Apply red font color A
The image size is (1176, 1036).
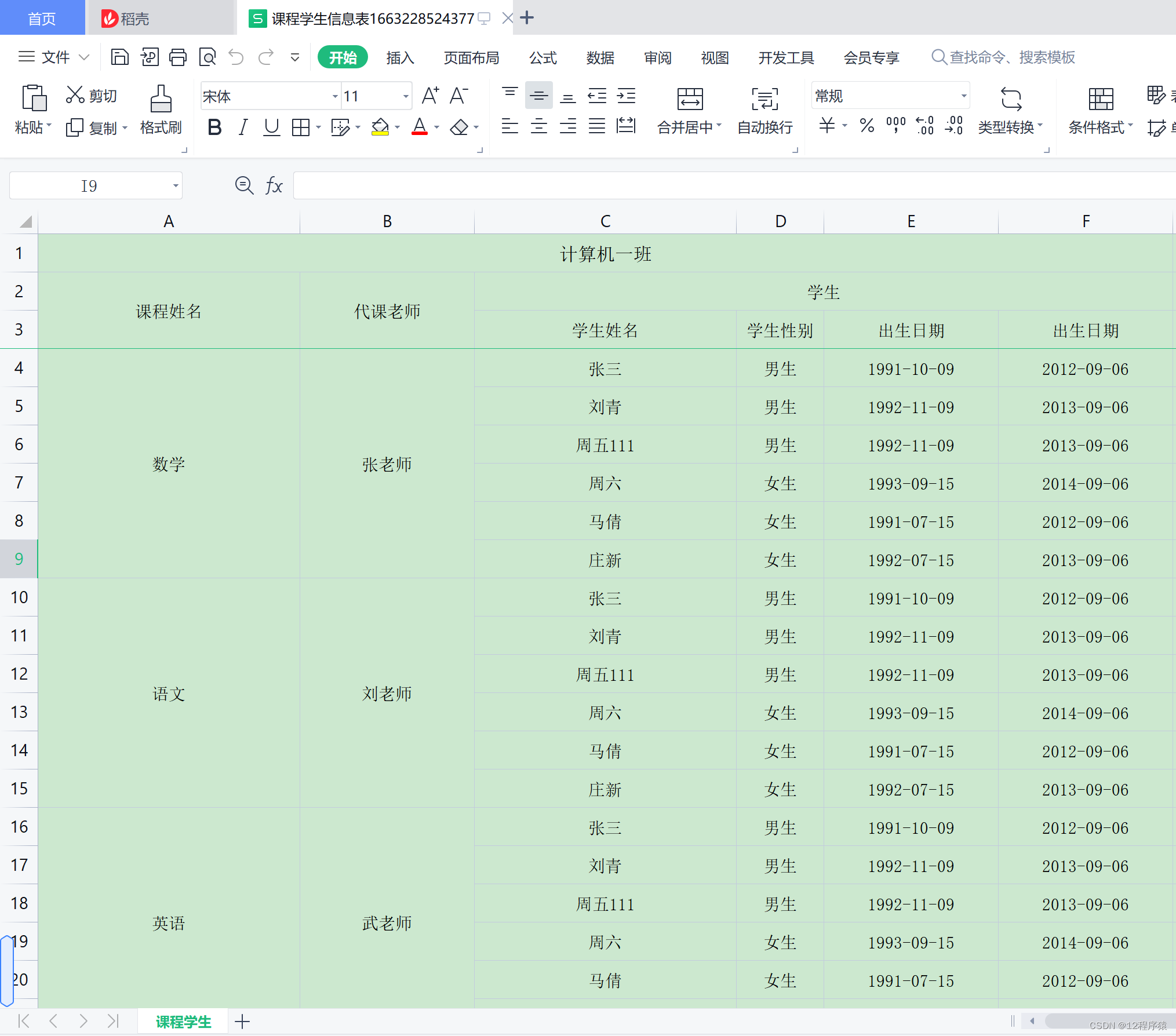coord(420,127)
